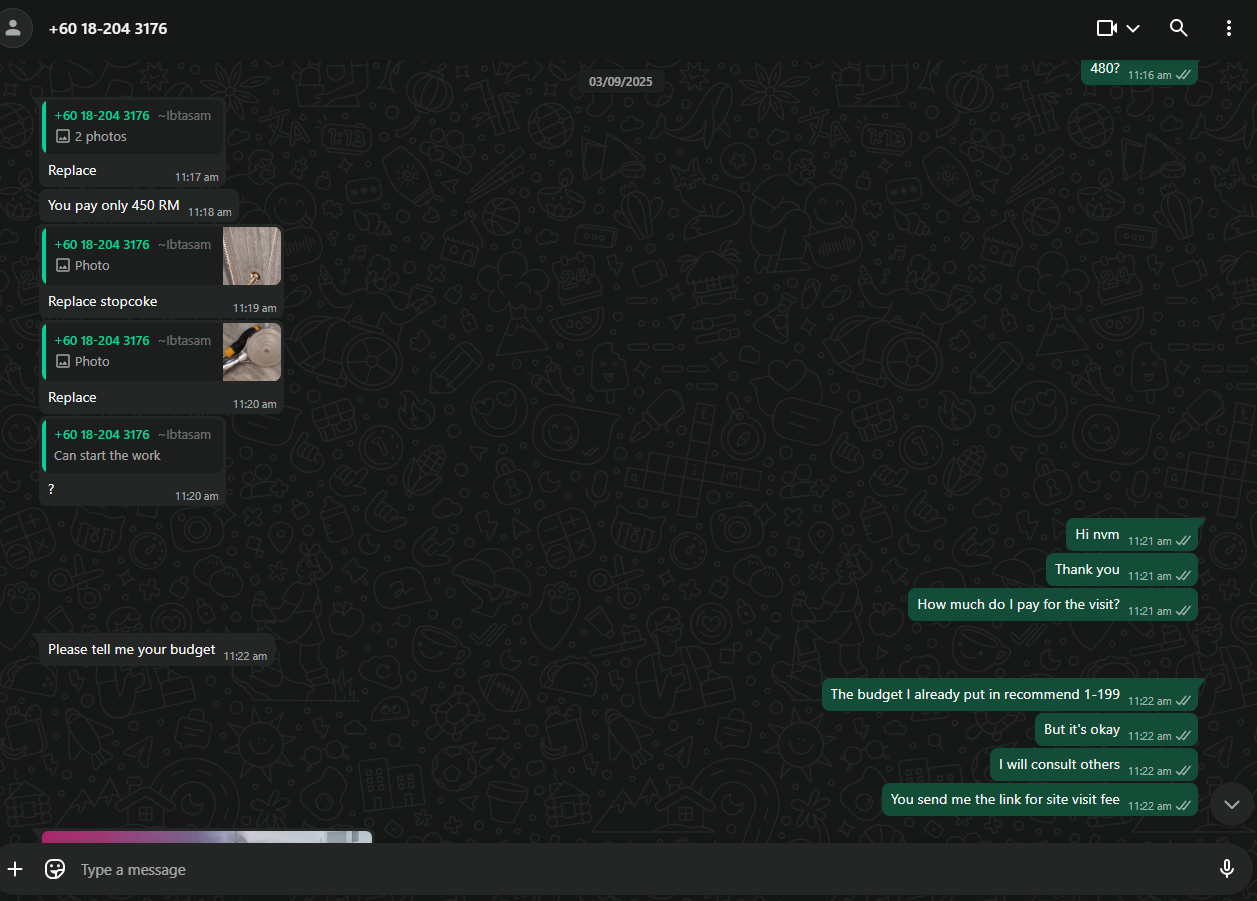Select the 'Hi nvm' message

click(1131, 535)
